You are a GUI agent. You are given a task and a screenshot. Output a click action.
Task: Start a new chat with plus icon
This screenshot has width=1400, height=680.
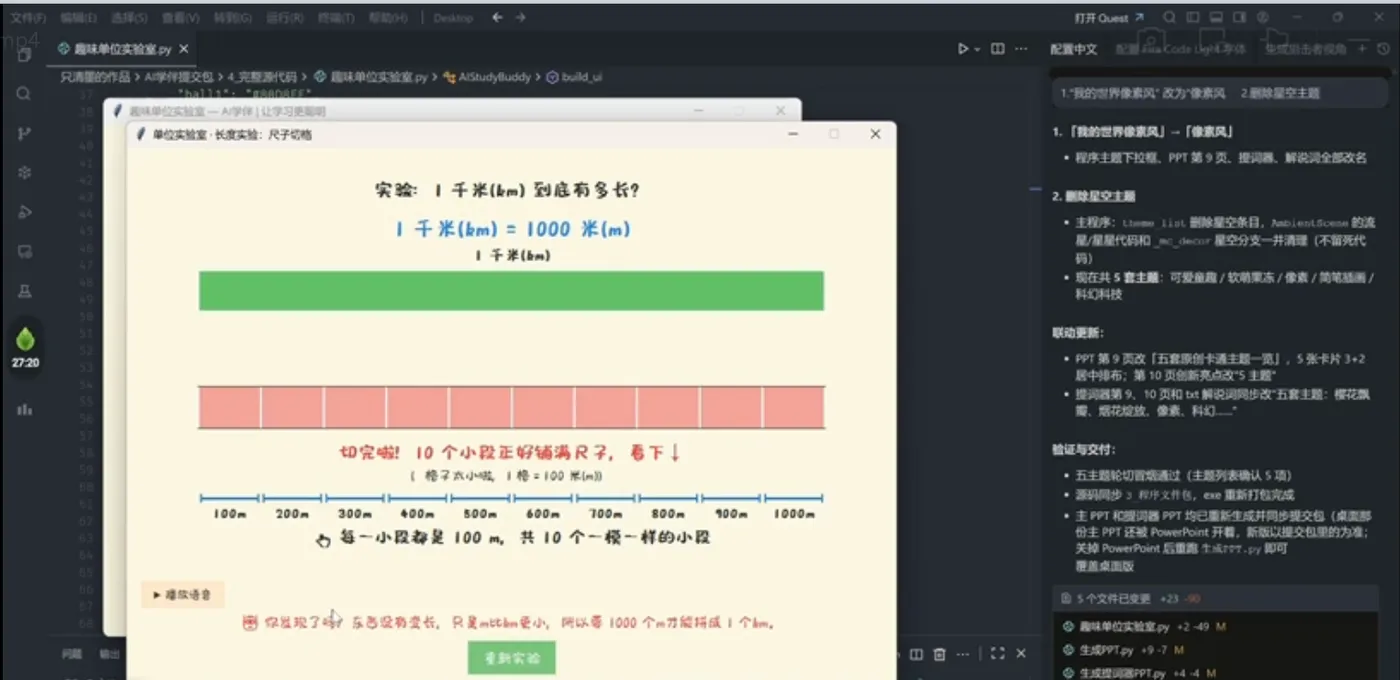pyautogui.click(x=1361, y=48)
